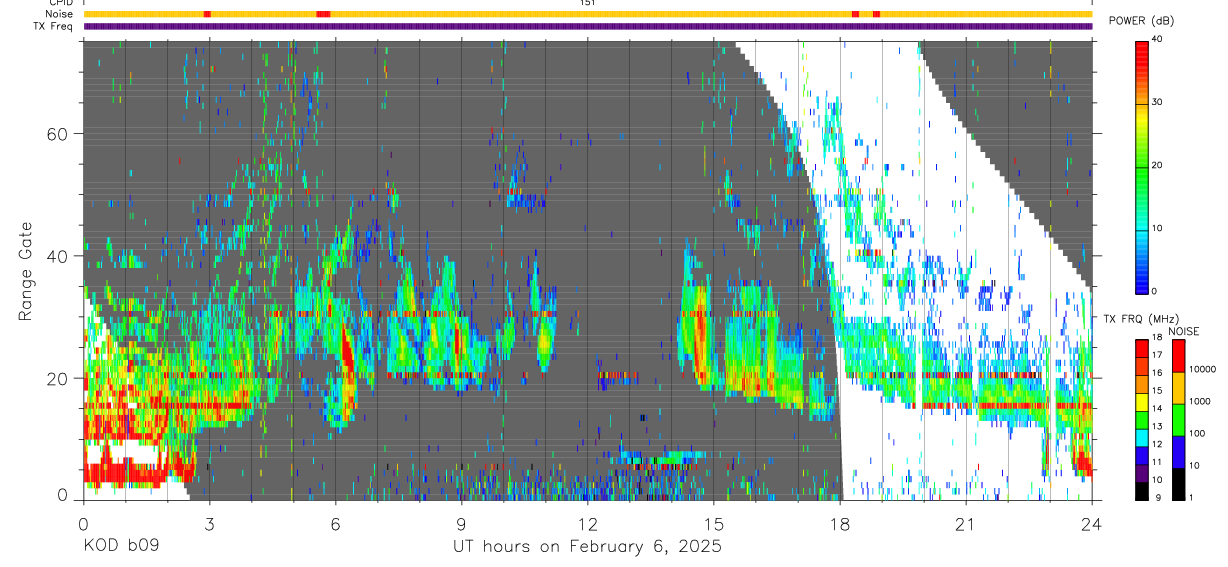Click the '30' label on POWER scale
This screenshot has width=1228, height=567.
coord(1158,102)
